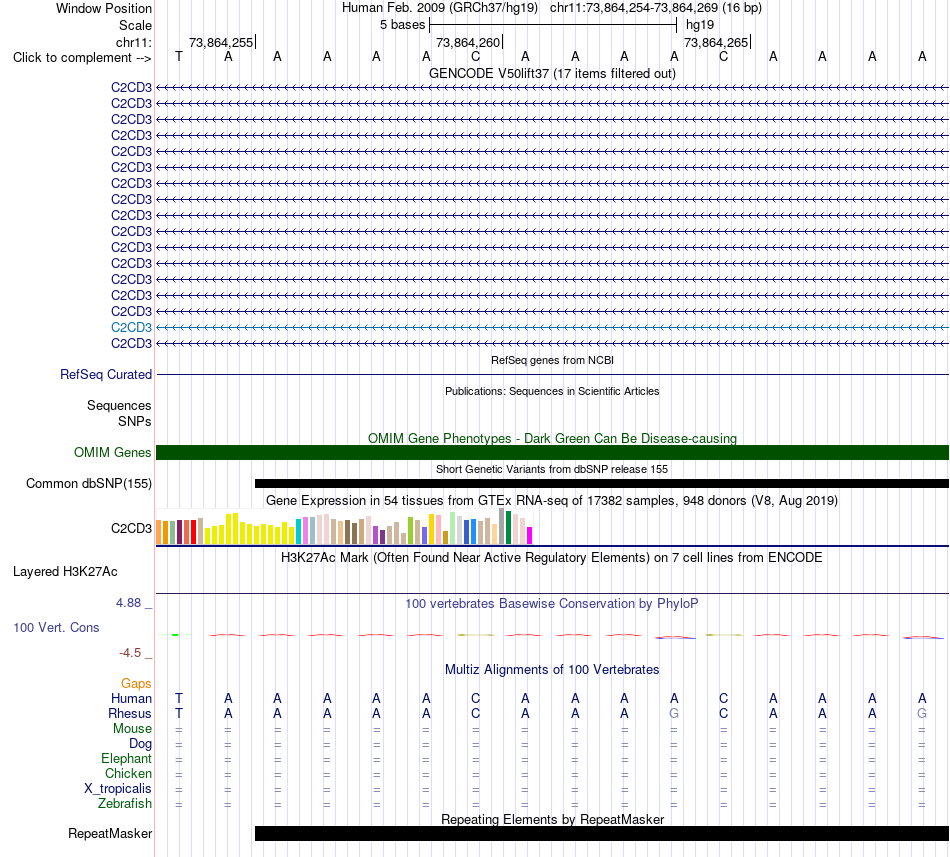This screenshot has height=857, width=950.
Task: Select the black Common dbSNP variant bar
Action: [602, 483]
